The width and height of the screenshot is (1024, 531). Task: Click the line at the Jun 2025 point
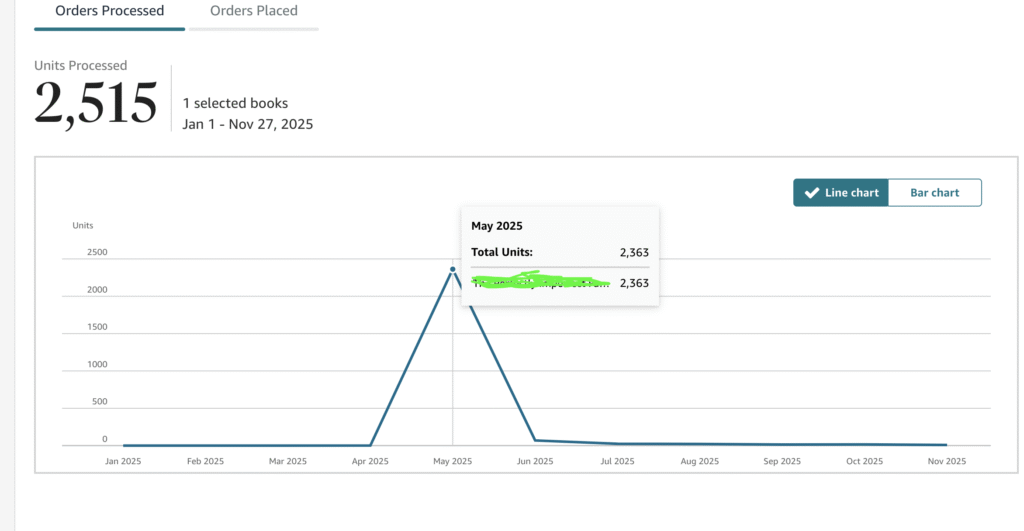point(535,440)
